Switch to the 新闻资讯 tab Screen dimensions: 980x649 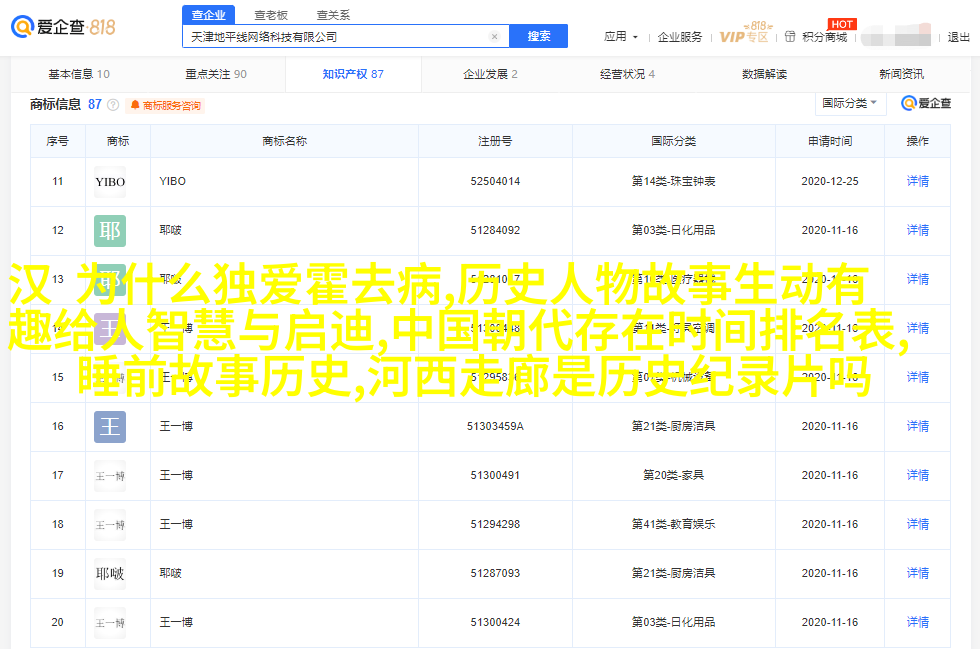click(x=901, y=74)
